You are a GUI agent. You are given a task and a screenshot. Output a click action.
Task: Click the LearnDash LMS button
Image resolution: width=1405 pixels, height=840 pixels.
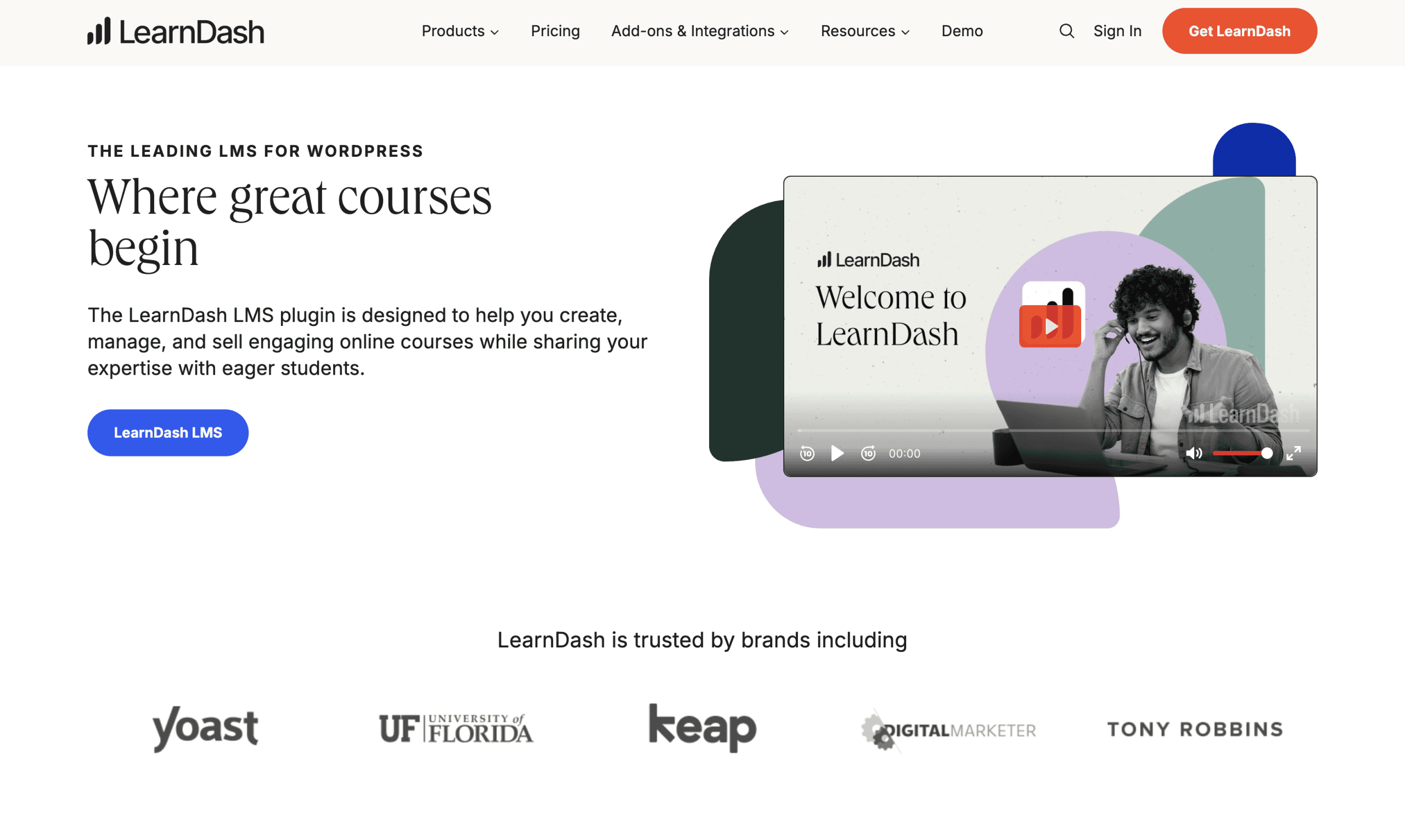168,432
